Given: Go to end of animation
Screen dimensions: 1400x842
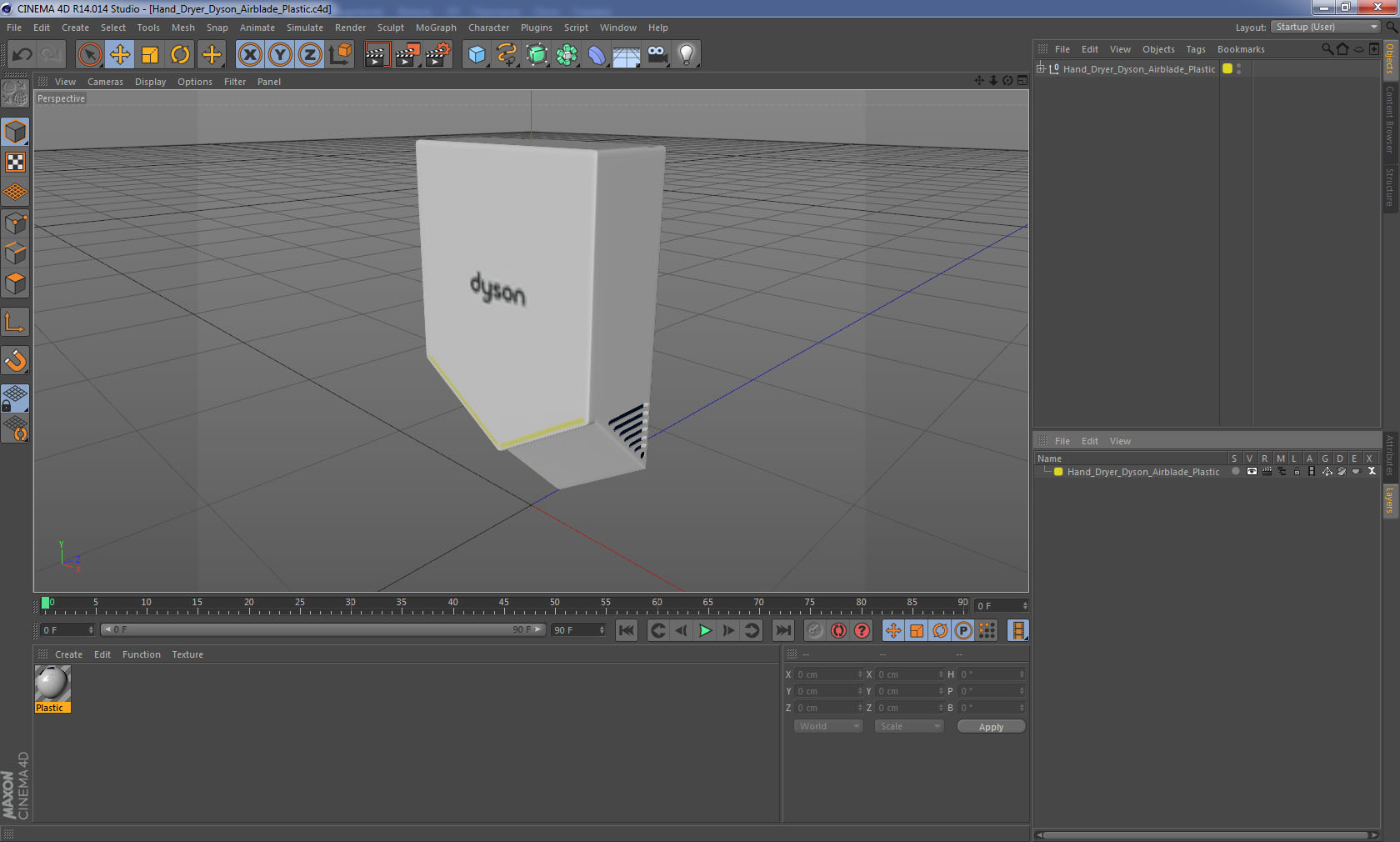Looking at the screenshot, I should (783, 630).
